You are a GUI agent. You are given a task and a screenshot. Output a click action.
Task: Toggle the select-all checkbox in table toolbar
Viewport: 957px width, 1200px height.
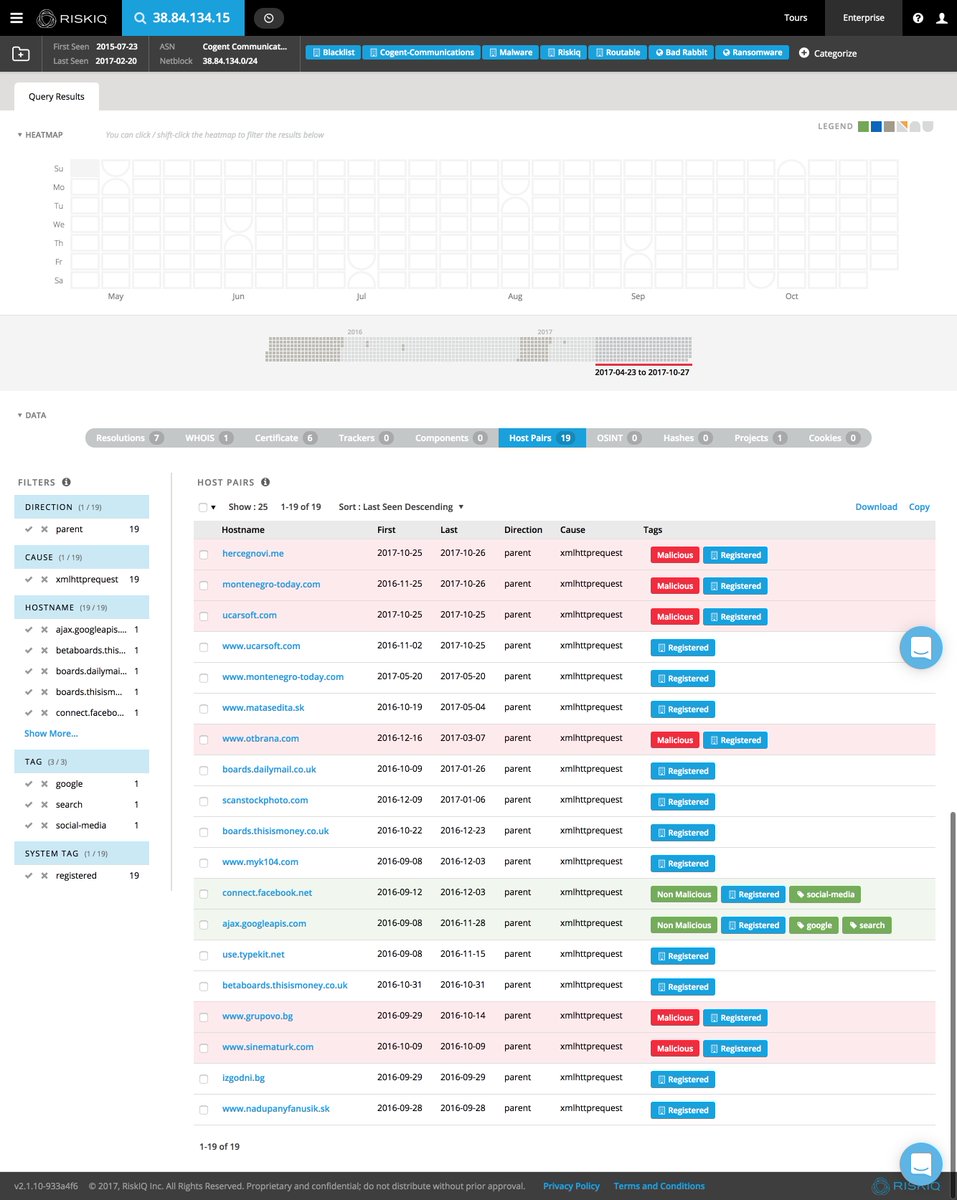click(x=203, y=507)
